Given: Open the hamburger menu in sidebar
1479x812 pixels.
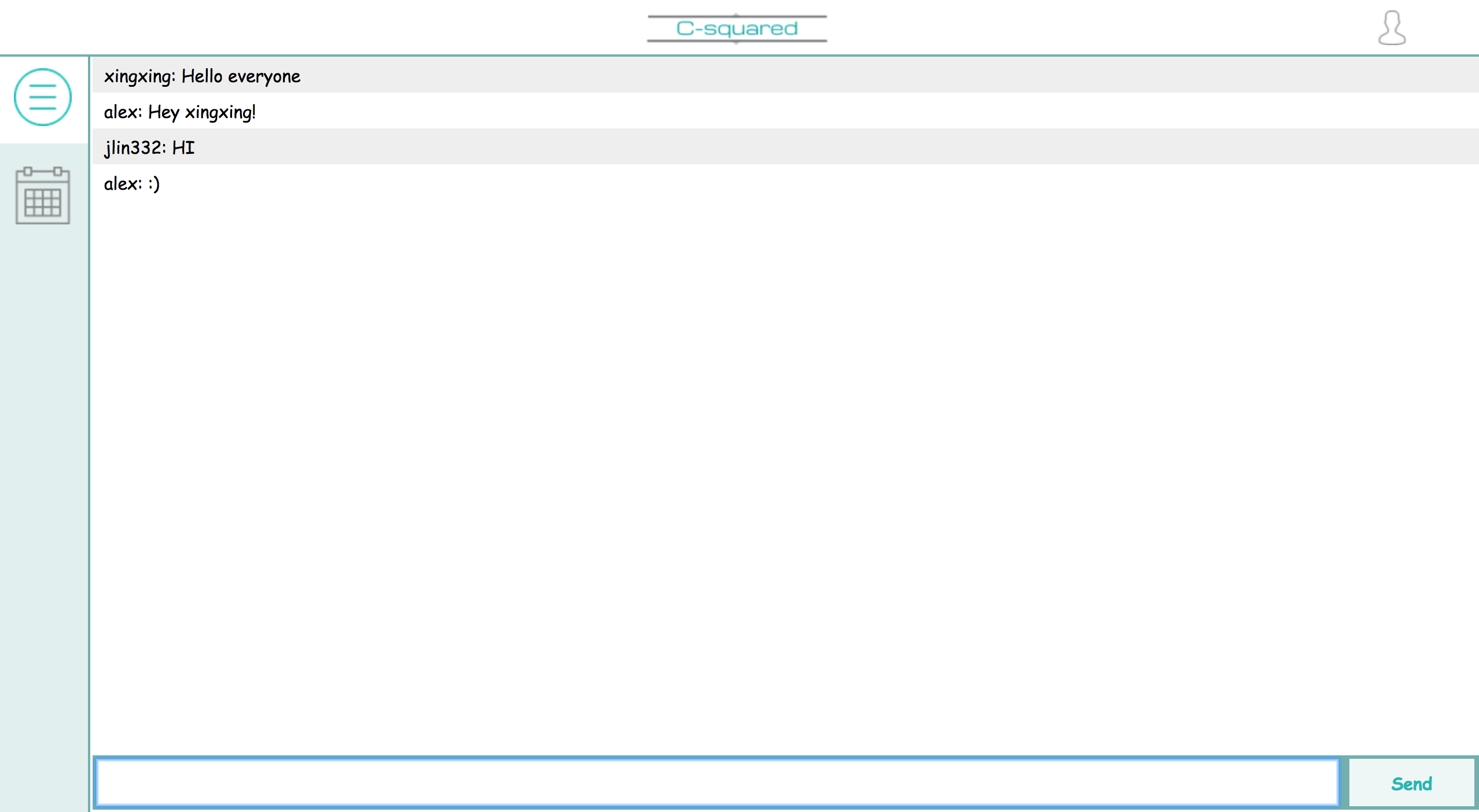Looking at the screenshot, I should [43, 97].
